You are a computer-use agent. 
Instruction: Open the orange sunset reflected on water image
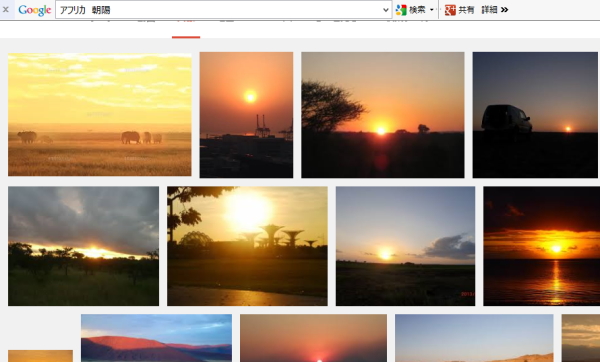click(541, 246)
